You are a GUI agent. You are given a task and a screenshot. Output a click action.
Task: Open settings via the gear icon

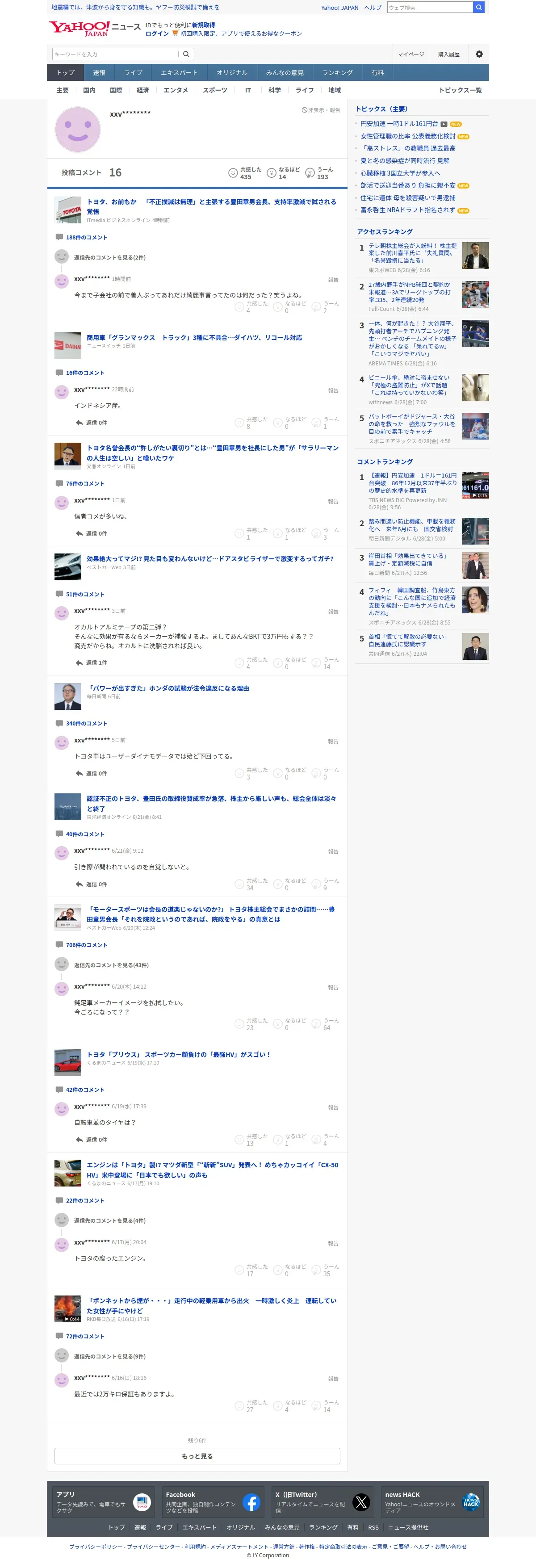coord(479,54)
